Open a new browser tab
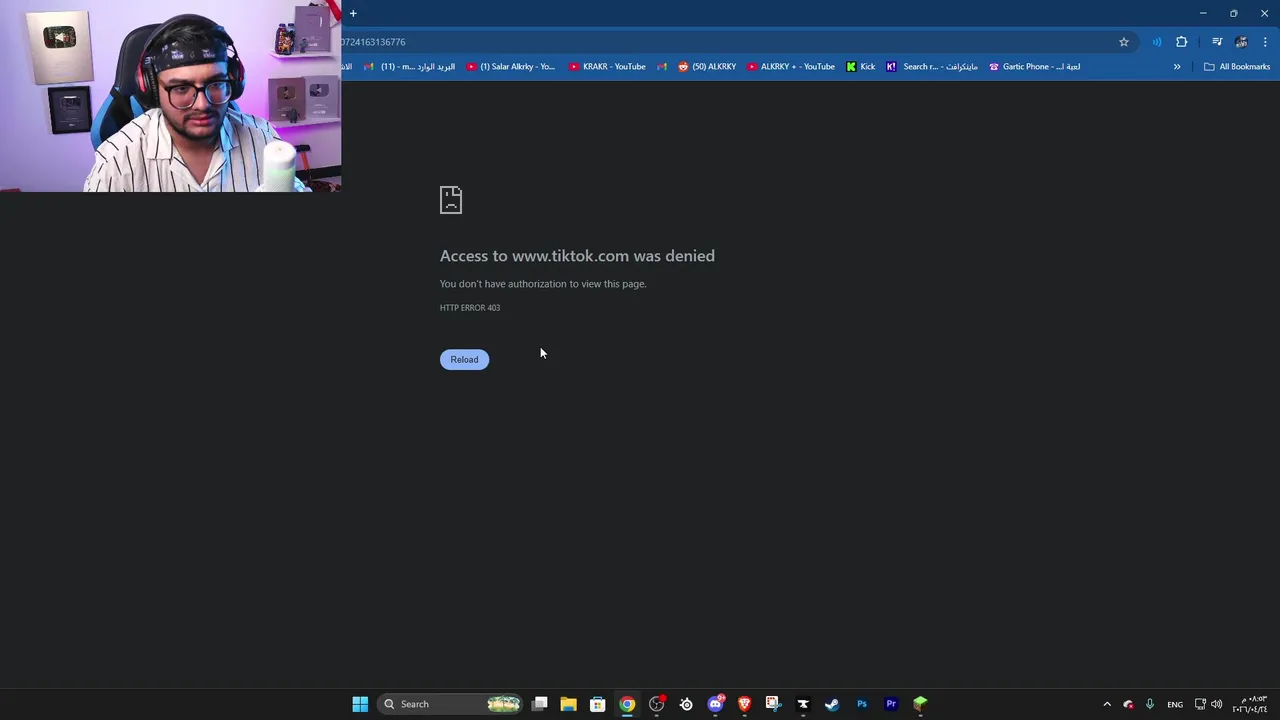 coord(353,13)
